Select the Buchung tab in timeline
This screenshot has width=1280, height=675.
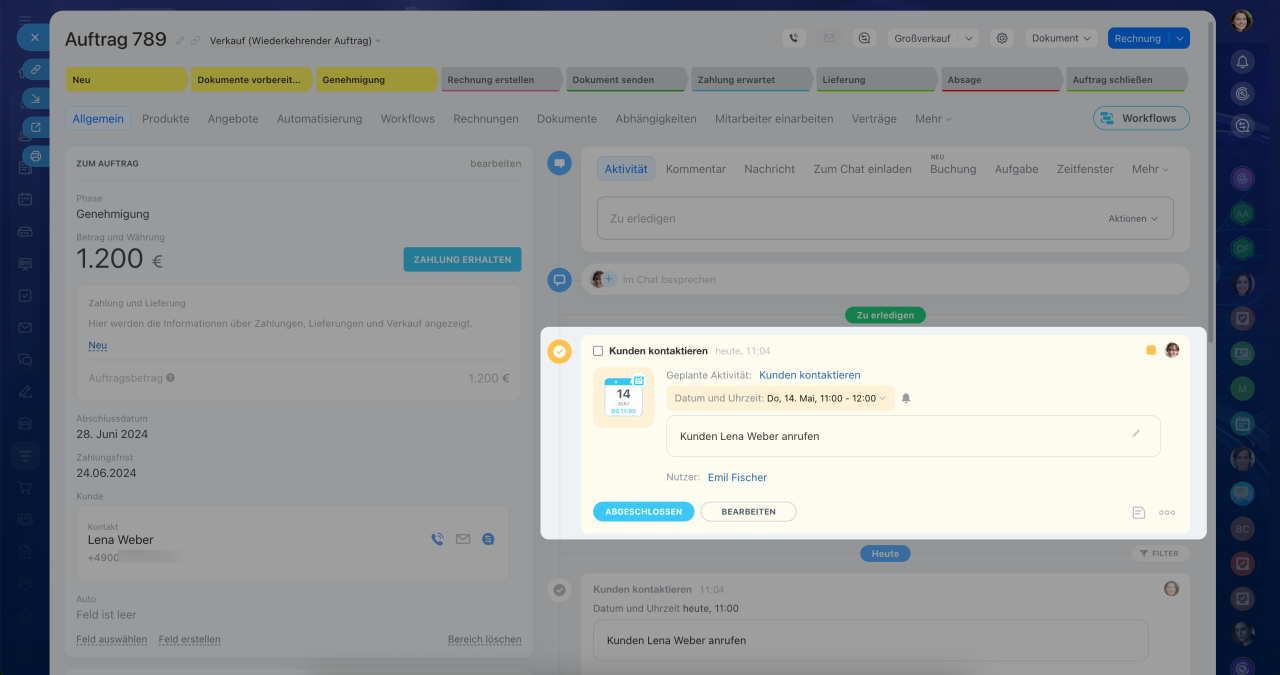pos(953,169)
